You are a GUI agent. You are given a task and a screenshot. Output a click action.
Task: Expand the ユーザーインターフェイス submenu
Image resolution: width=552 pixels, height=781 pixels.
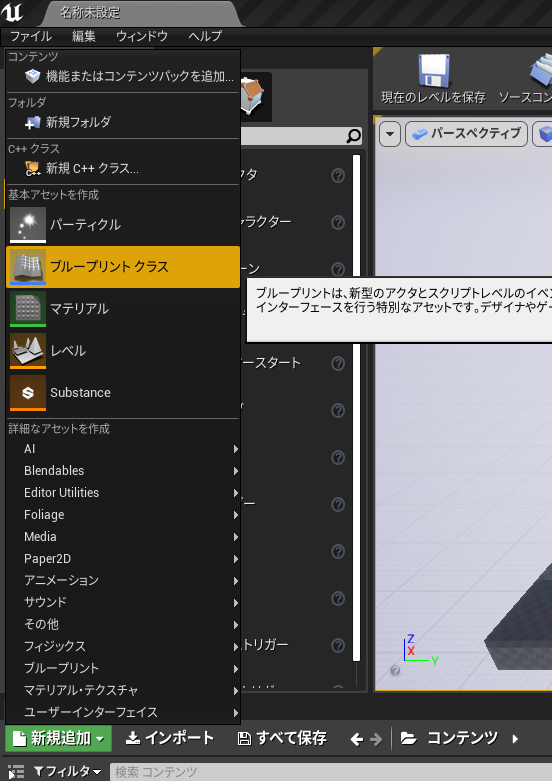pos(123,712)
